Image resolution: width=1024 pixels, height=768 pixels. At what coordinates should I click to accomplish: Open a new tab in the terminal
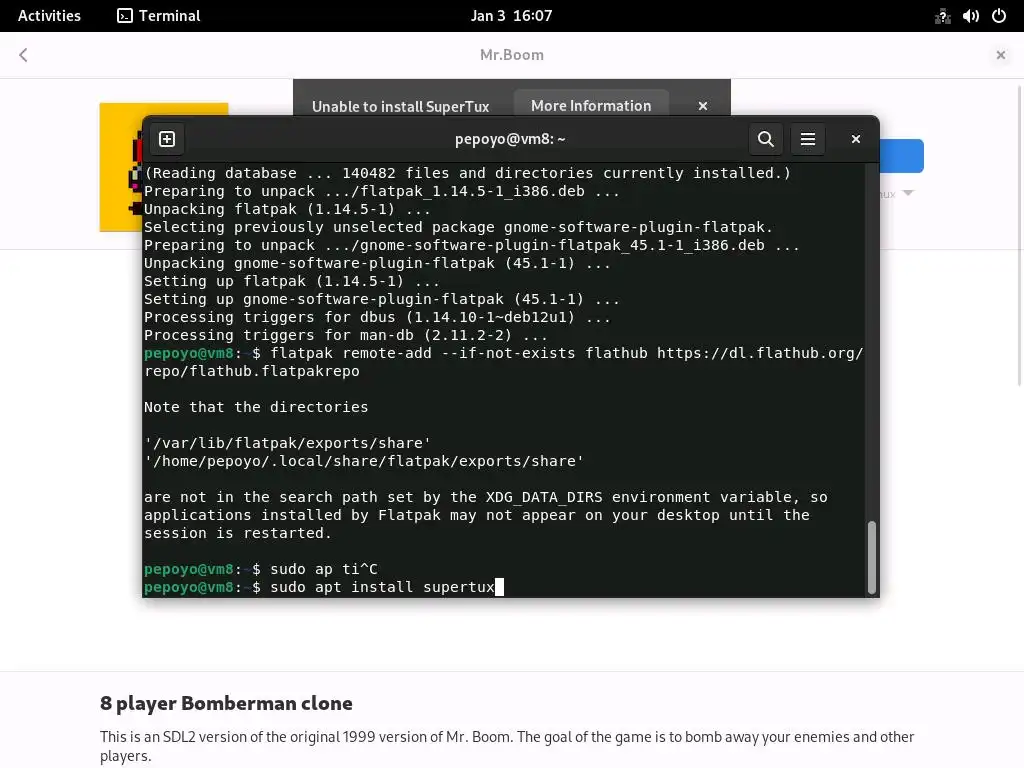[x=167, y=139]
